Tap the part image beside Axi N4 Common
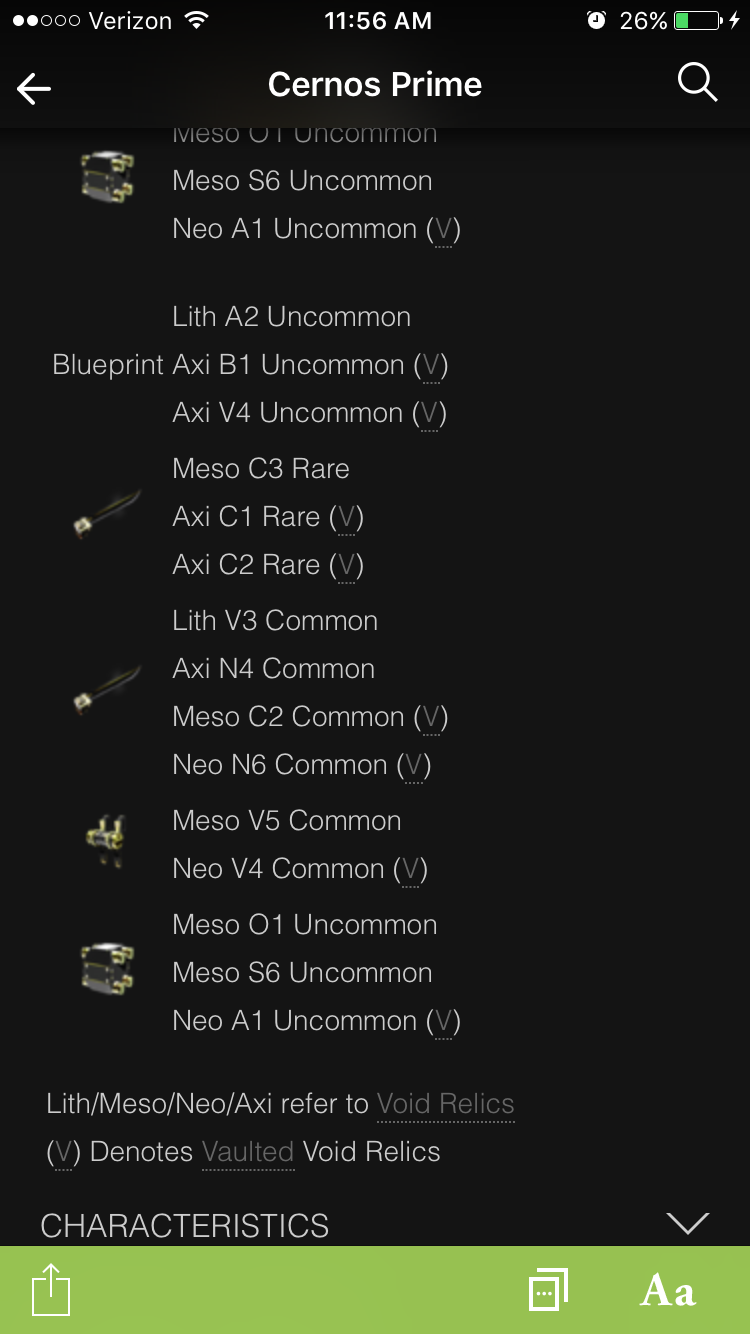This screenshot has height=1334, width=750. coord(107,691)
